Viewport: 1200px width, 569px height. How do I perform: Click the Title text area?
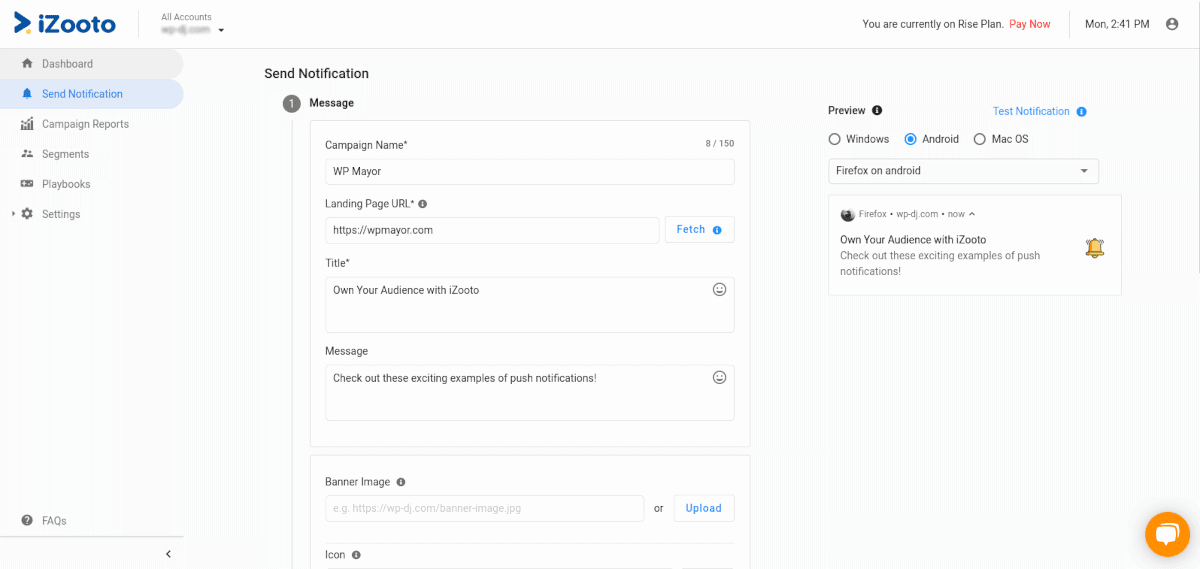tap(530, 305)
